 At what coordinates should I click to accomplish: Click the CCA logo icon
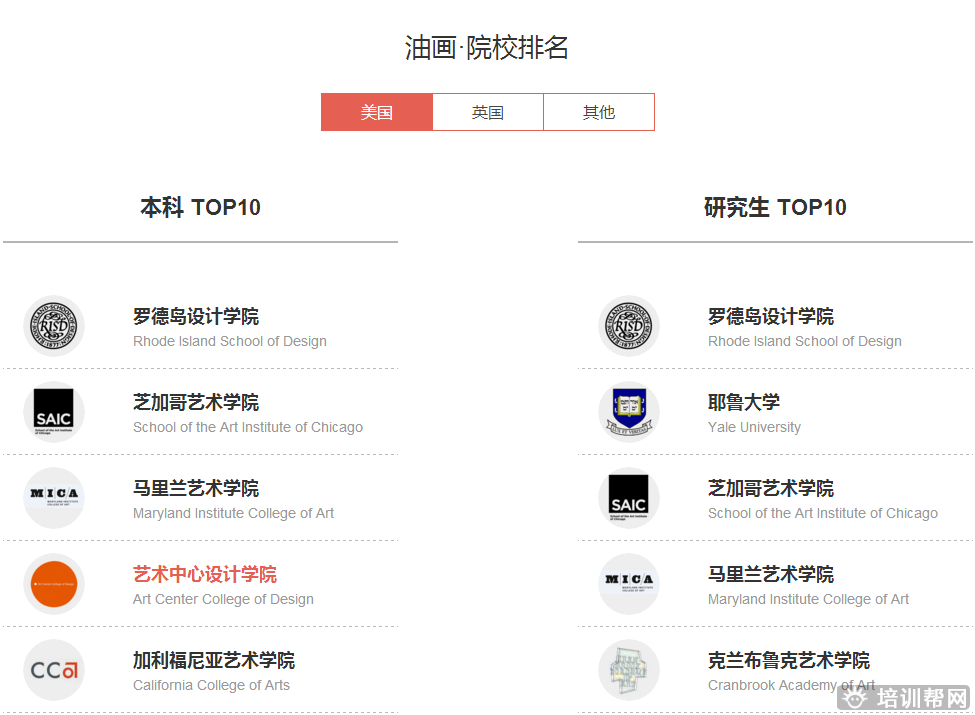coord(54,670)
